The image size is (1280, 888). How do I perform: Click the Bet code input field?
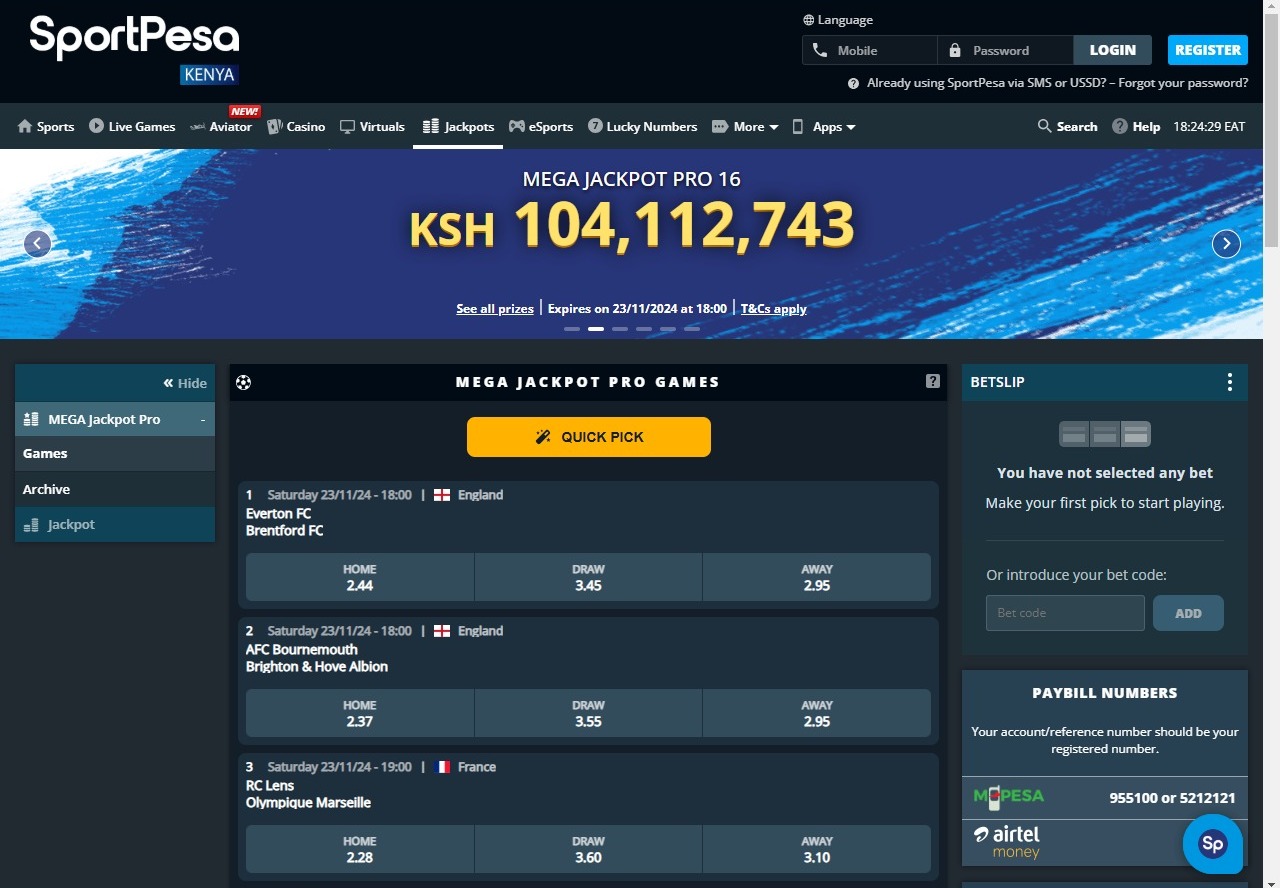[1065, 613]
